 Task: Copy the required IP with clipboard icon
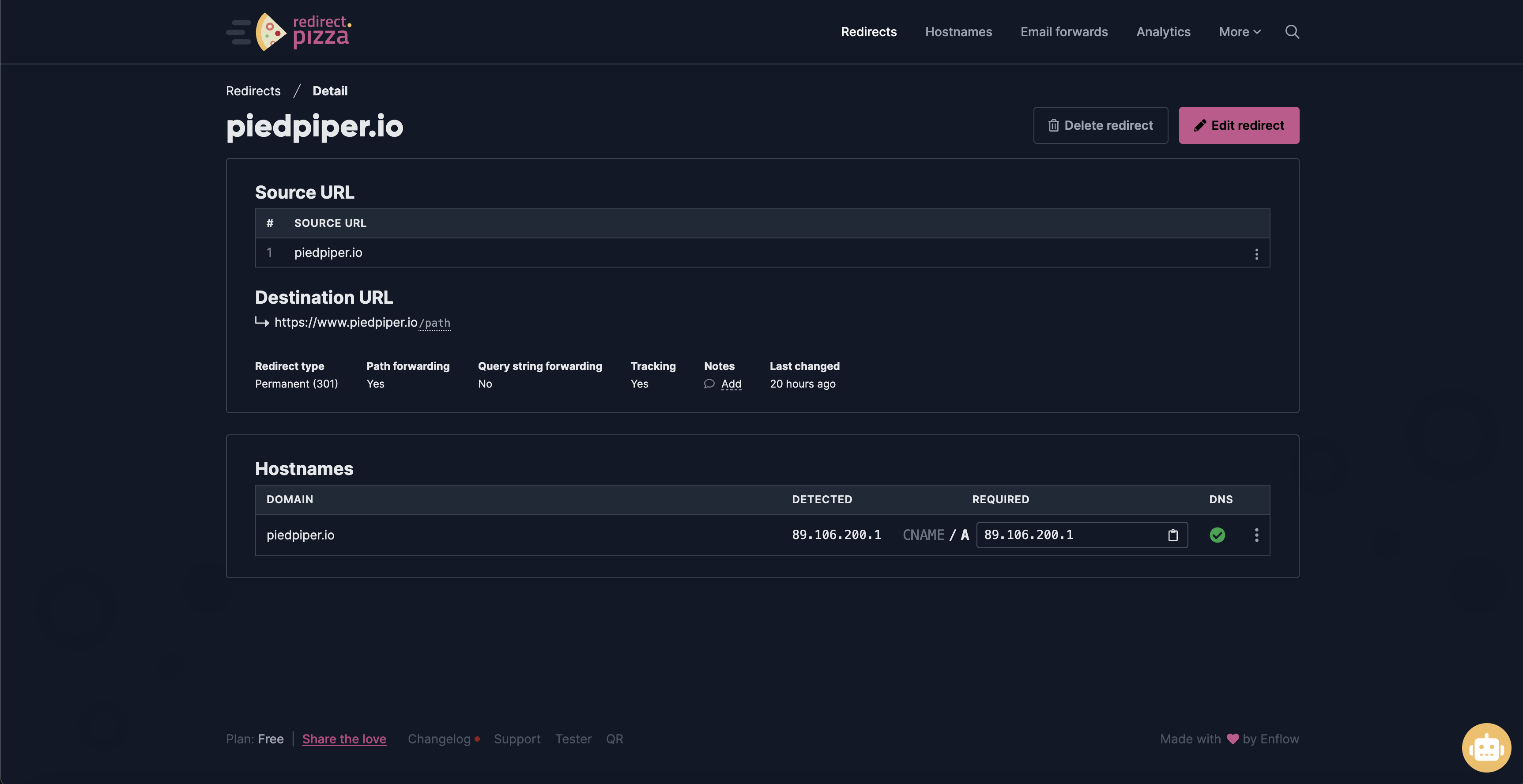(1173, 535)
